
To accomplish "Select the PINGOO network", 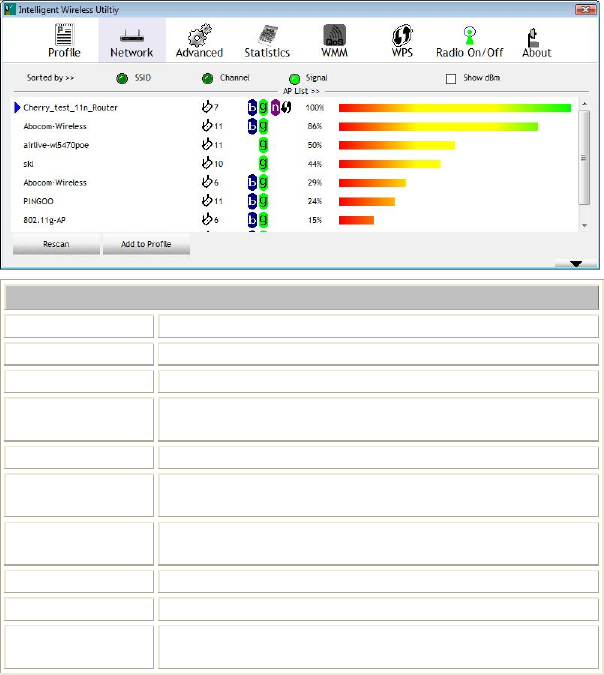I will click(38, 201).
